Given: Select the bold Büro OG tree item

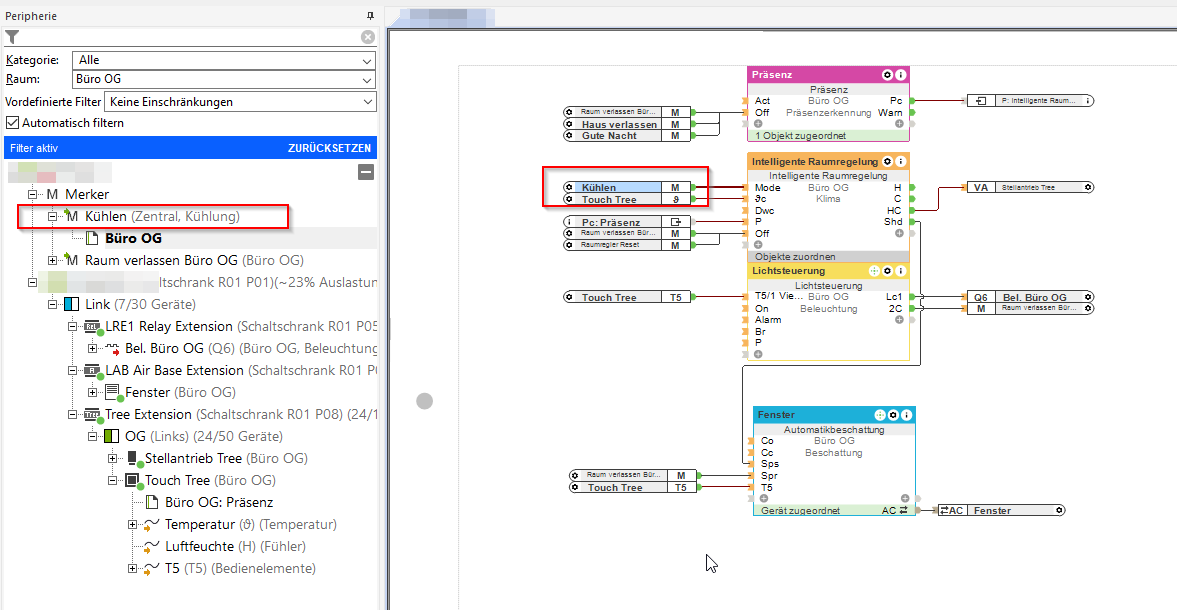Looking at the screenshot, I should [x=133, y=239].
